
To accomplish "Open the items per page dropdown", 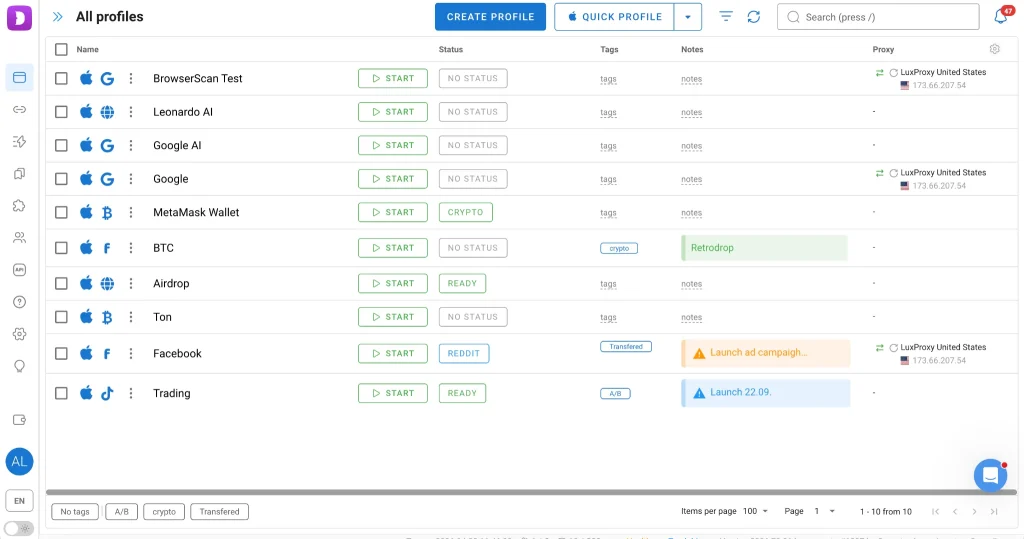I will pyautogui.click(x=756, y=511).
